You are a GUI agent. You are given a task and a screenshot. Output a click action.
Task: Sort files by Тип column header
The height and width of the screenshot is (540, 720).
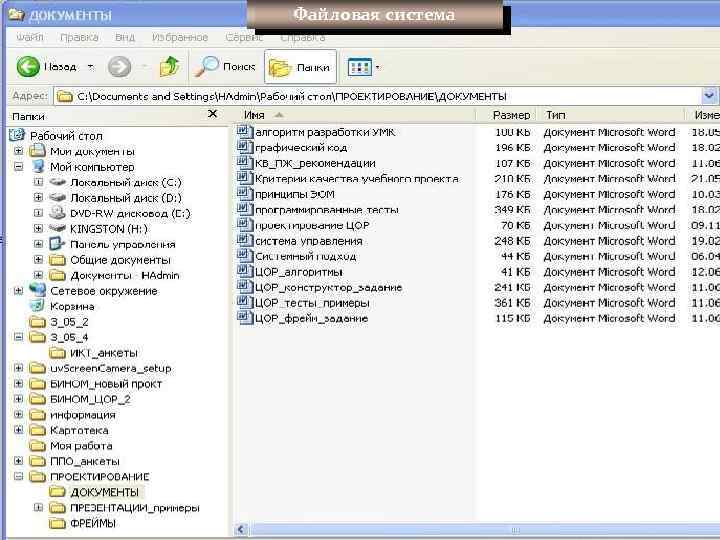click(612, 115)
